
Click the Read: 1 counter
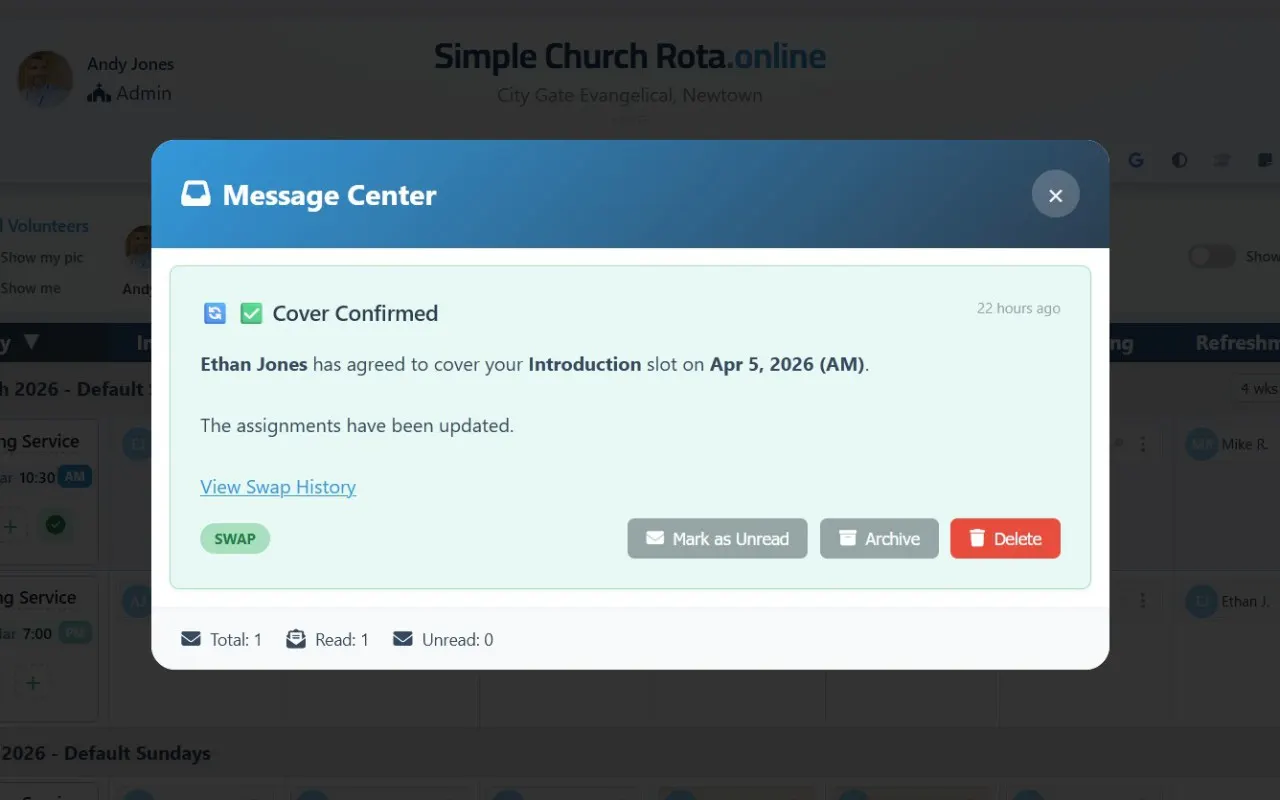pos(327,639)
